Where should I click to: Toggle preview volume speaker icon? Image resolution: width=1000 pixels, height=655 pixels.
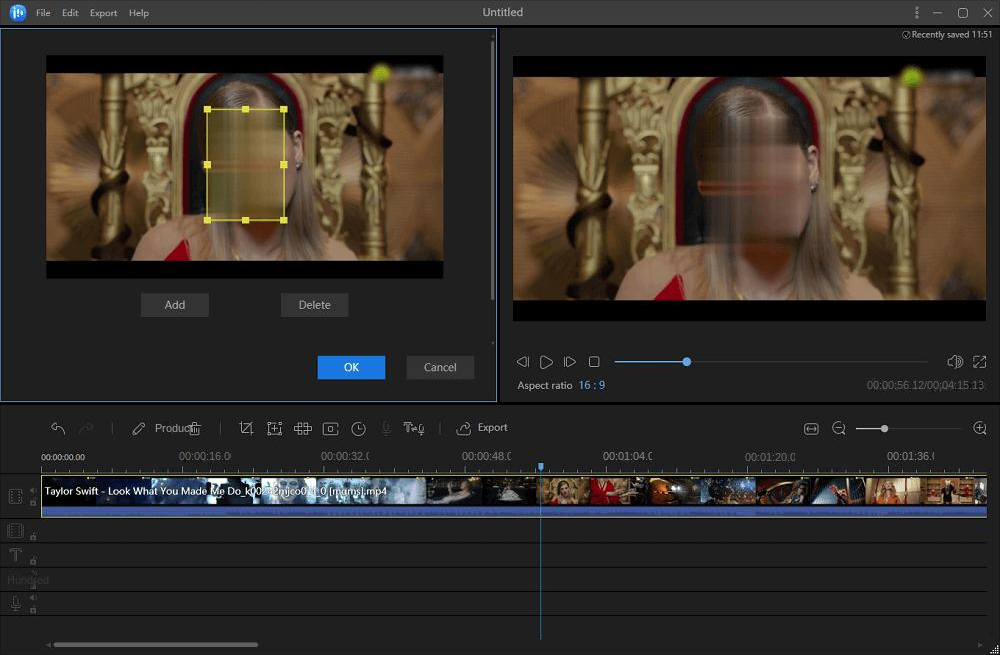954,361
